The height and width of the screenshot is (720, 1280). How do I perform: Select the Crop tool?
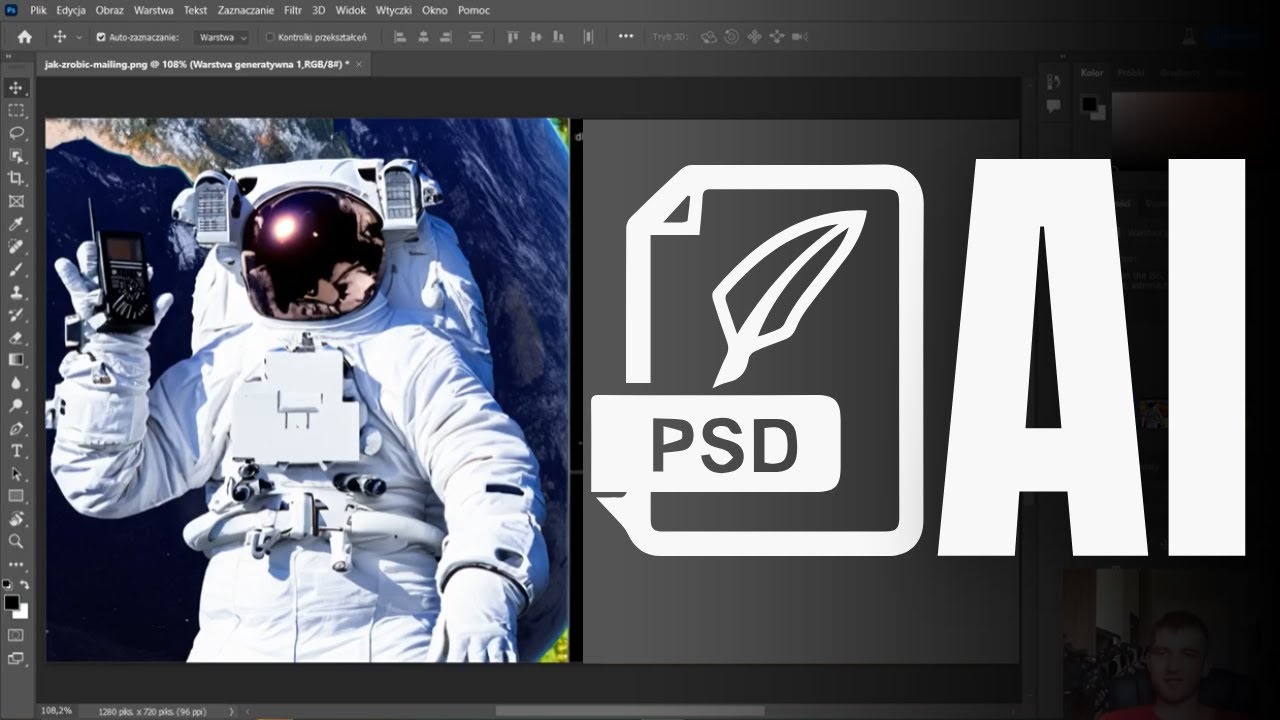coord(16,178)
